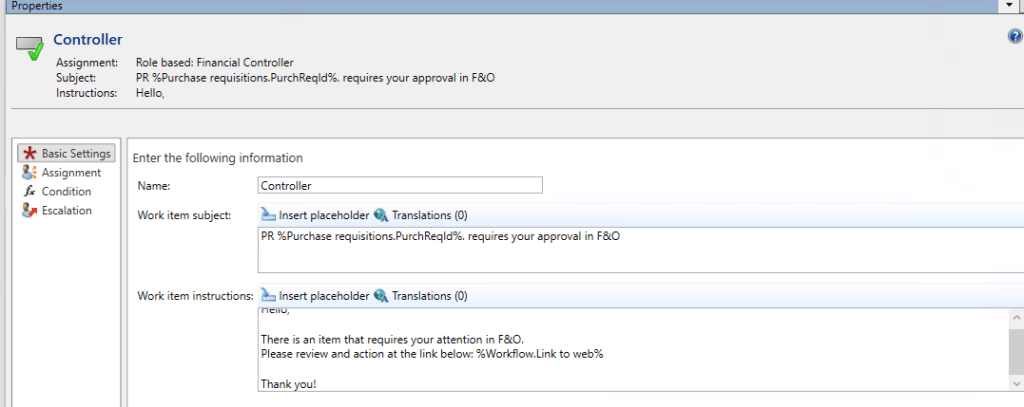
Task: Open the Condition fx icon
Action: [x=29, y=192]
